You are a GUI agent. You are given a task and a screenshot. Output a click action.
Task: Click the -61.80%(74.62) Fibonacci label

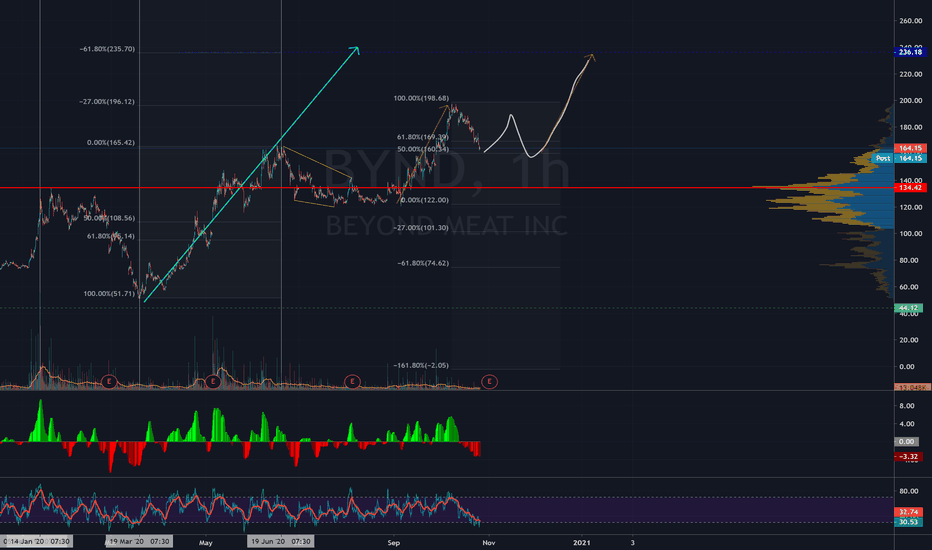click(x=423, y=263)
